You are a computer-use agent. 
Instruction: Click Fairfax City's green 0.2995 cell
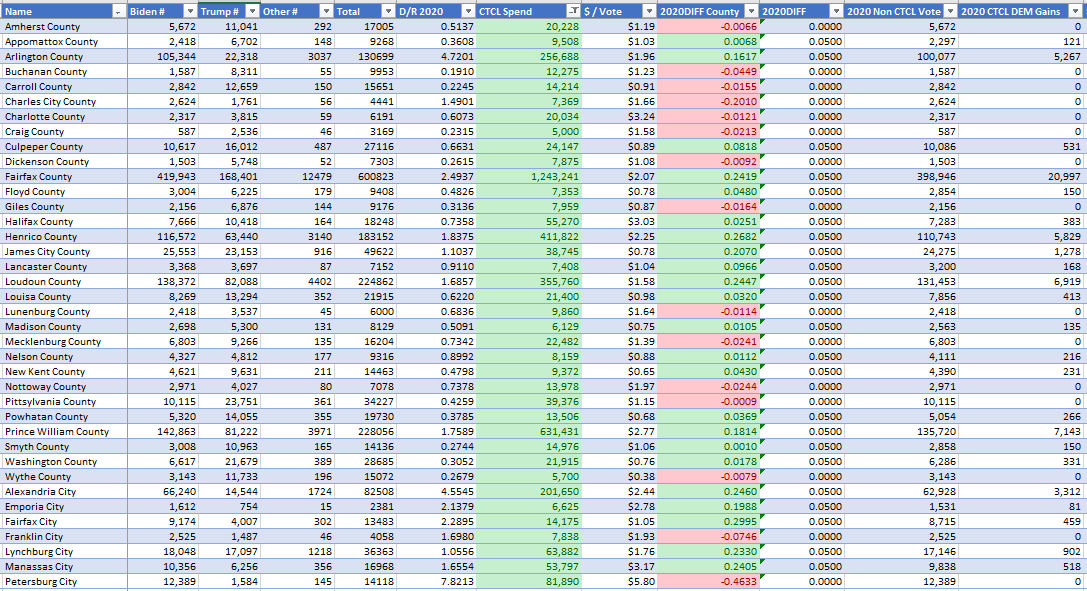708,522
